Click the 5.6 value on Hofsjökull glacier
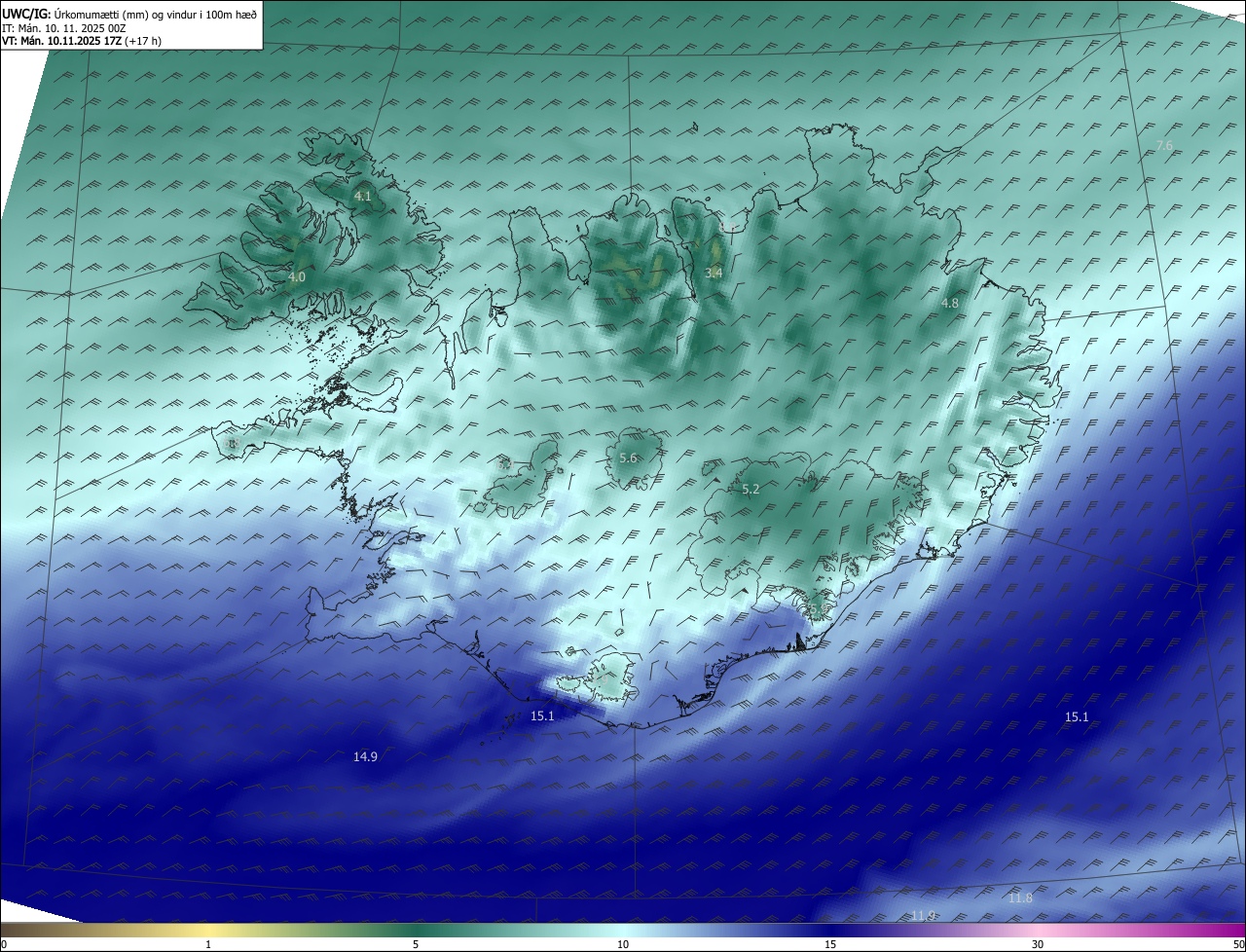Image resolution: width=1246 pixels, height=952 pixels. coord(628,458)
